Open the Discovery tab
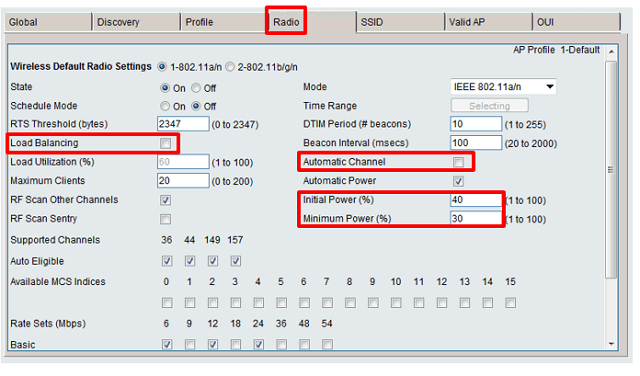Viewport: 640px width, 376px height. click(x=136, y=22)
